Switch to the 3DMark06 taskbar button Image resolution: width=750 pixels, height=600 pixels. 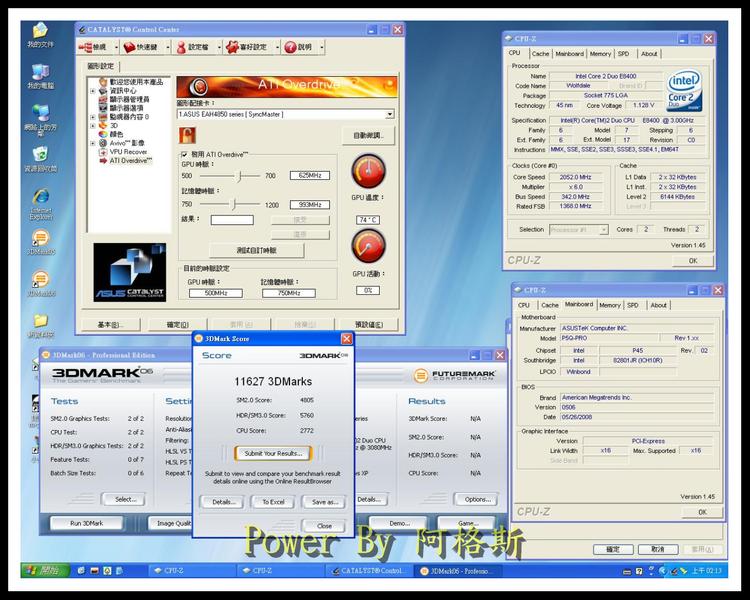pyautogui.click(x=457, y=570)
